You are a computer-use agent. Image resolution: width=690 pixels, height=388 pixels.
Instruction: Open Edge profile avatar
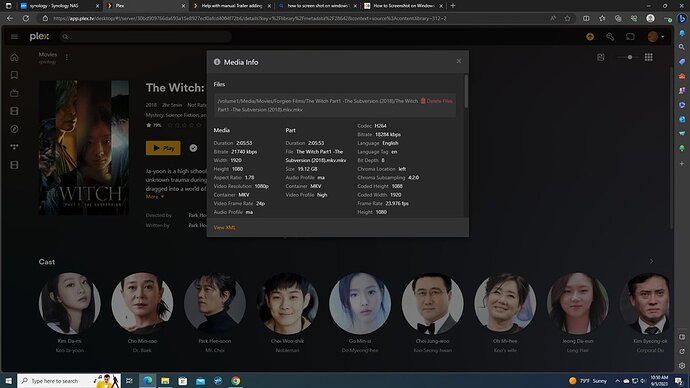[650, 18]
